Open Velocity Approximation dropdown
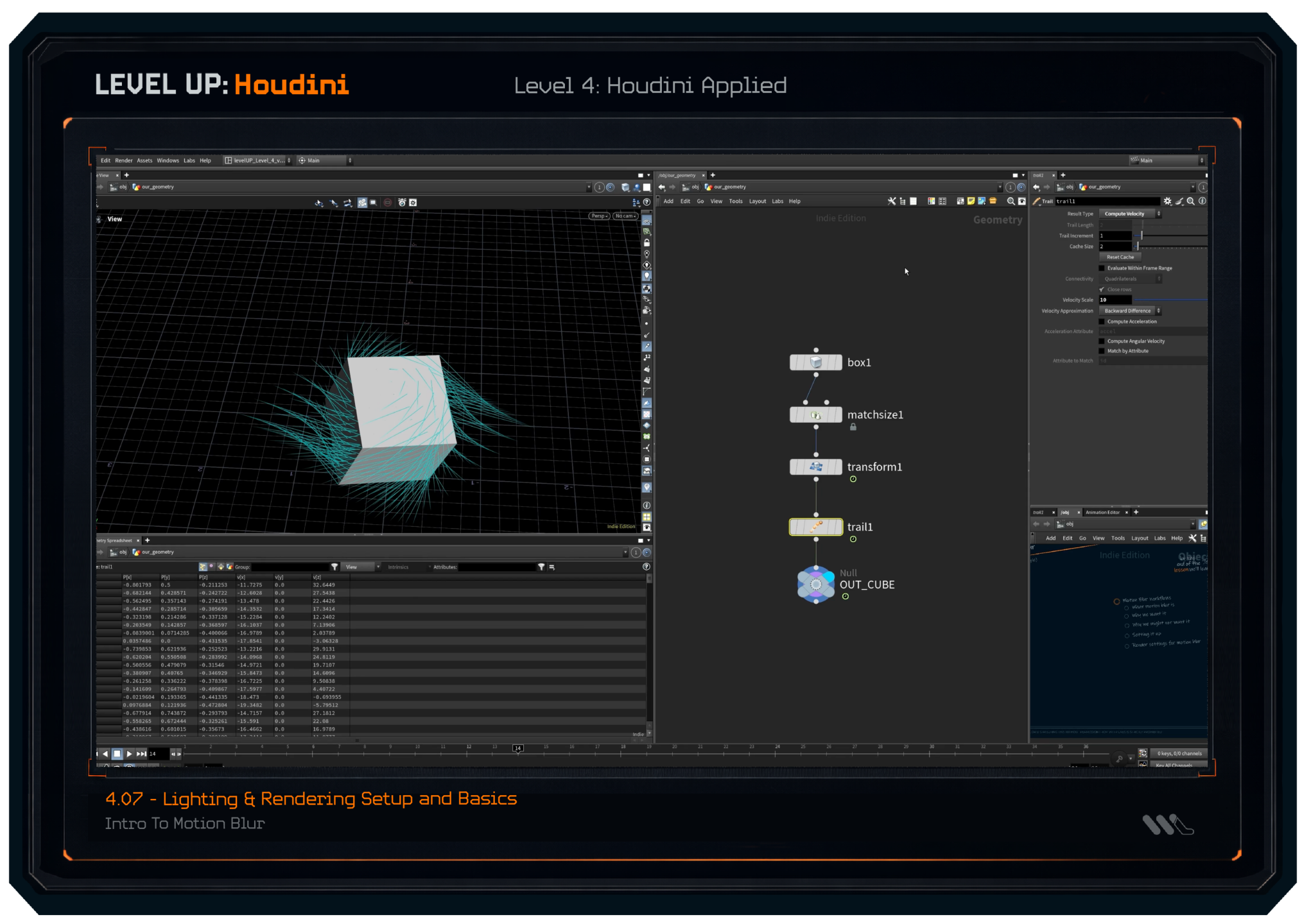This screenshot has height=924, width=1302. 1129,311
